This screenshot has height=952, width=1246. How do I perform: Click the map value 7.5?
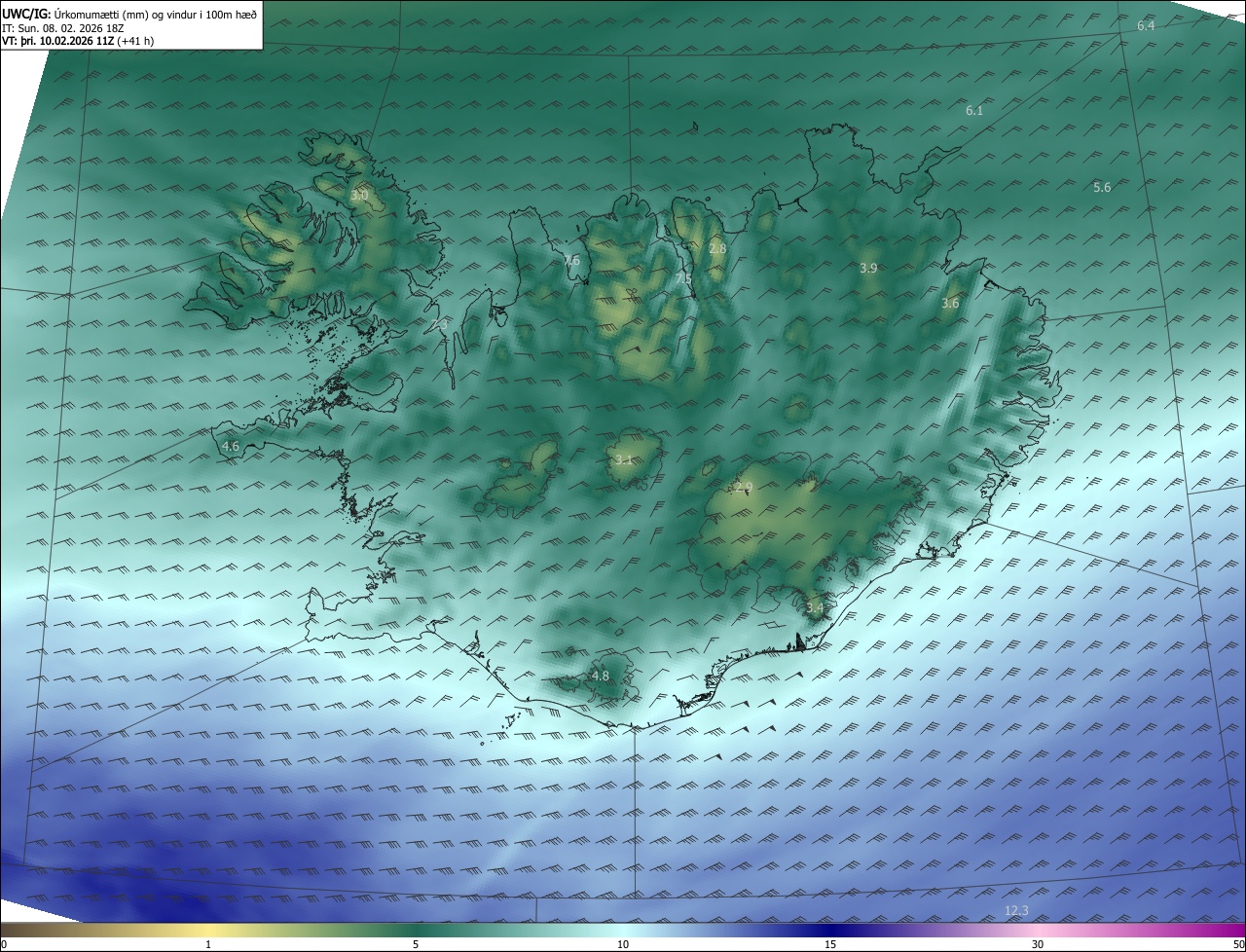tap(684, 279)
